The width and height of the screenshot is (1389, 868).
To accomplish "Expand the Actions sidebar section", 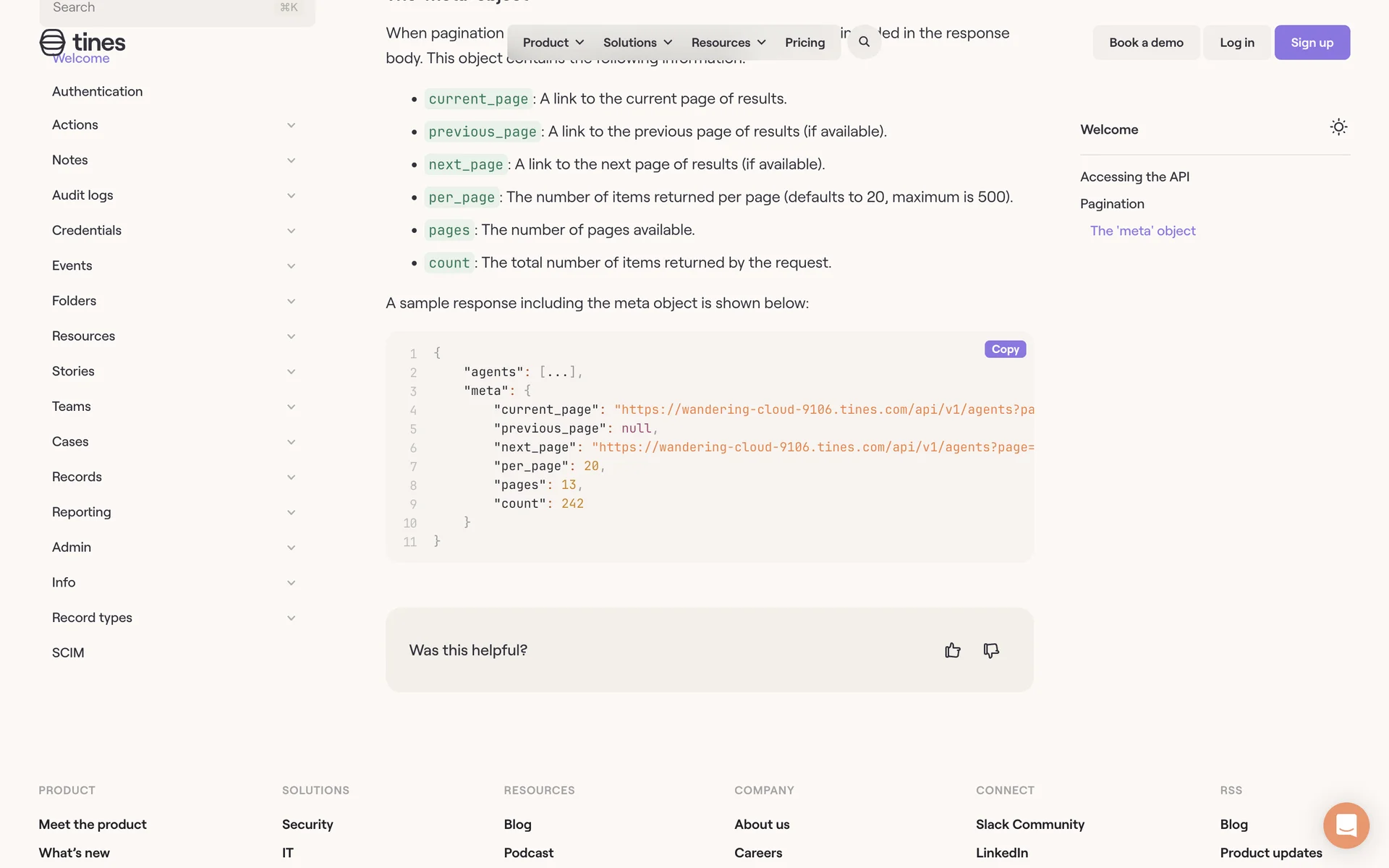I will coord(291,125).
